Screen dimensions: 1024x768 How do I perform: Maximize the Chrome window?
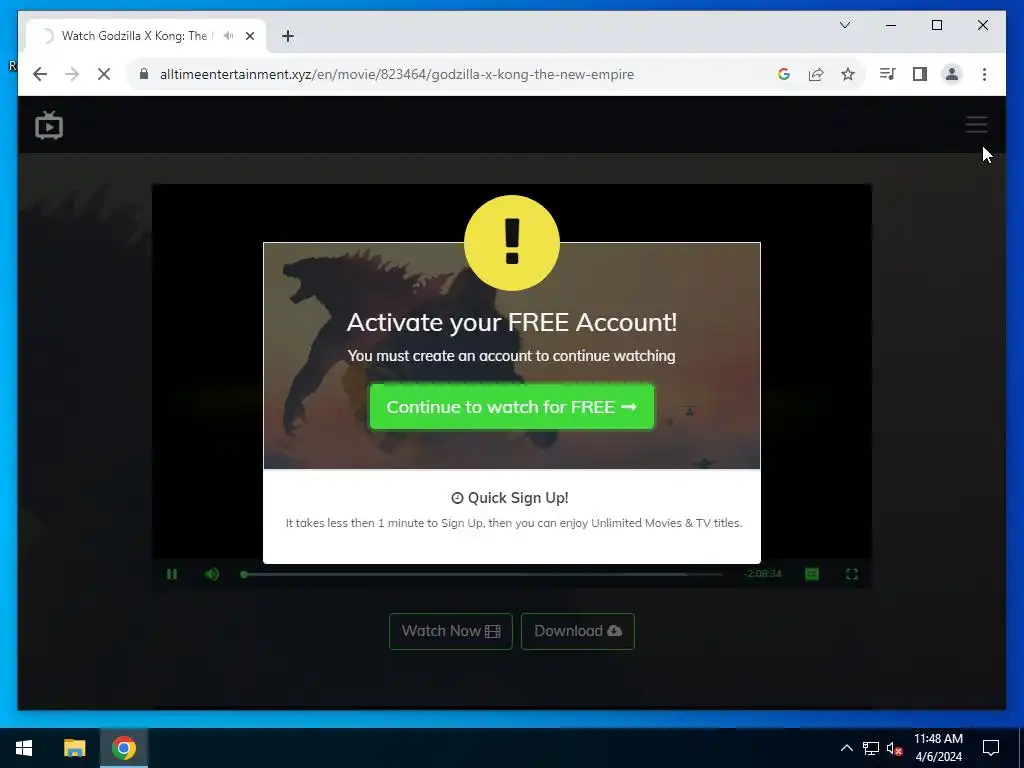tap(936, 25)
